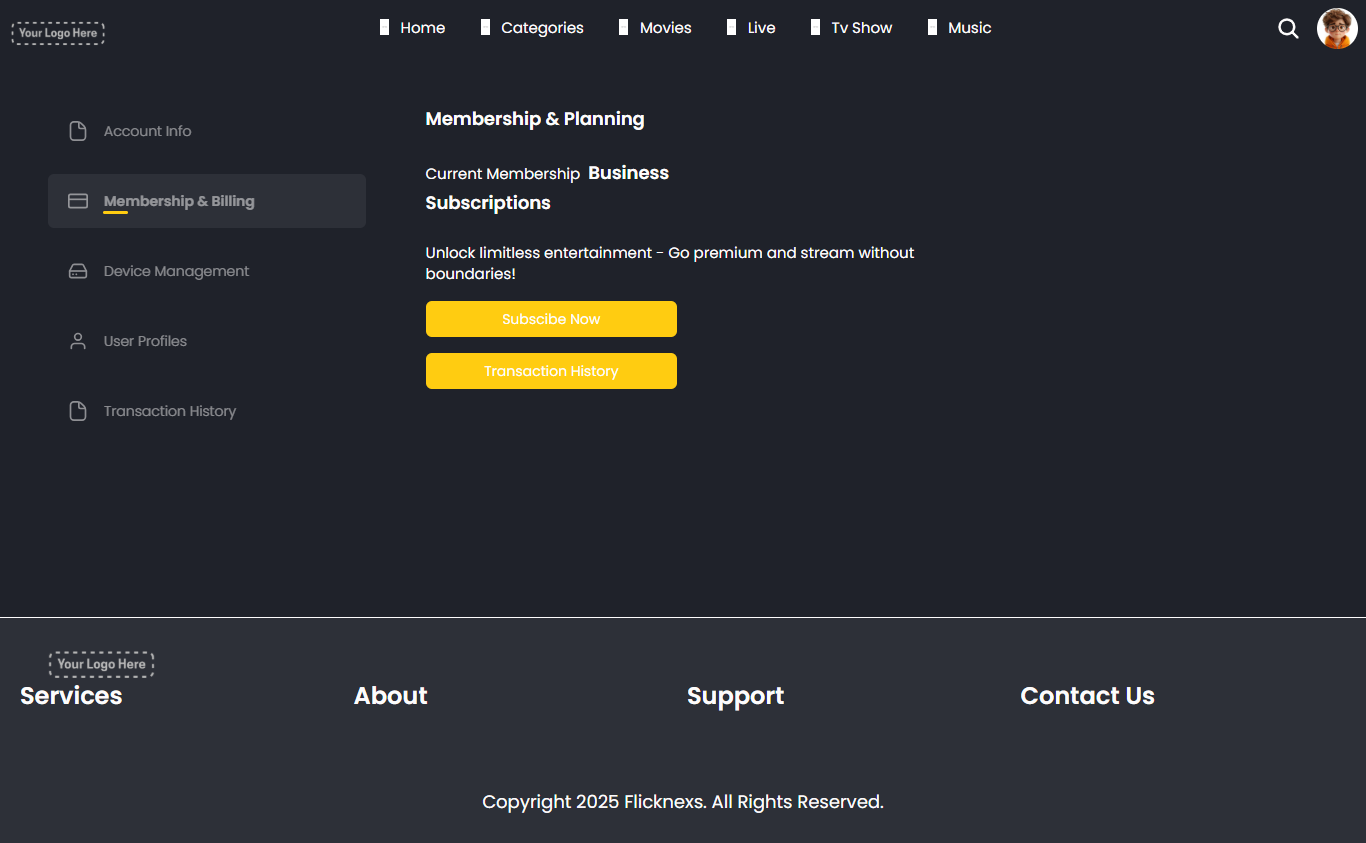
Task: Click the header 'Your Logo Here' logo
Action: (x=58, y=33)
